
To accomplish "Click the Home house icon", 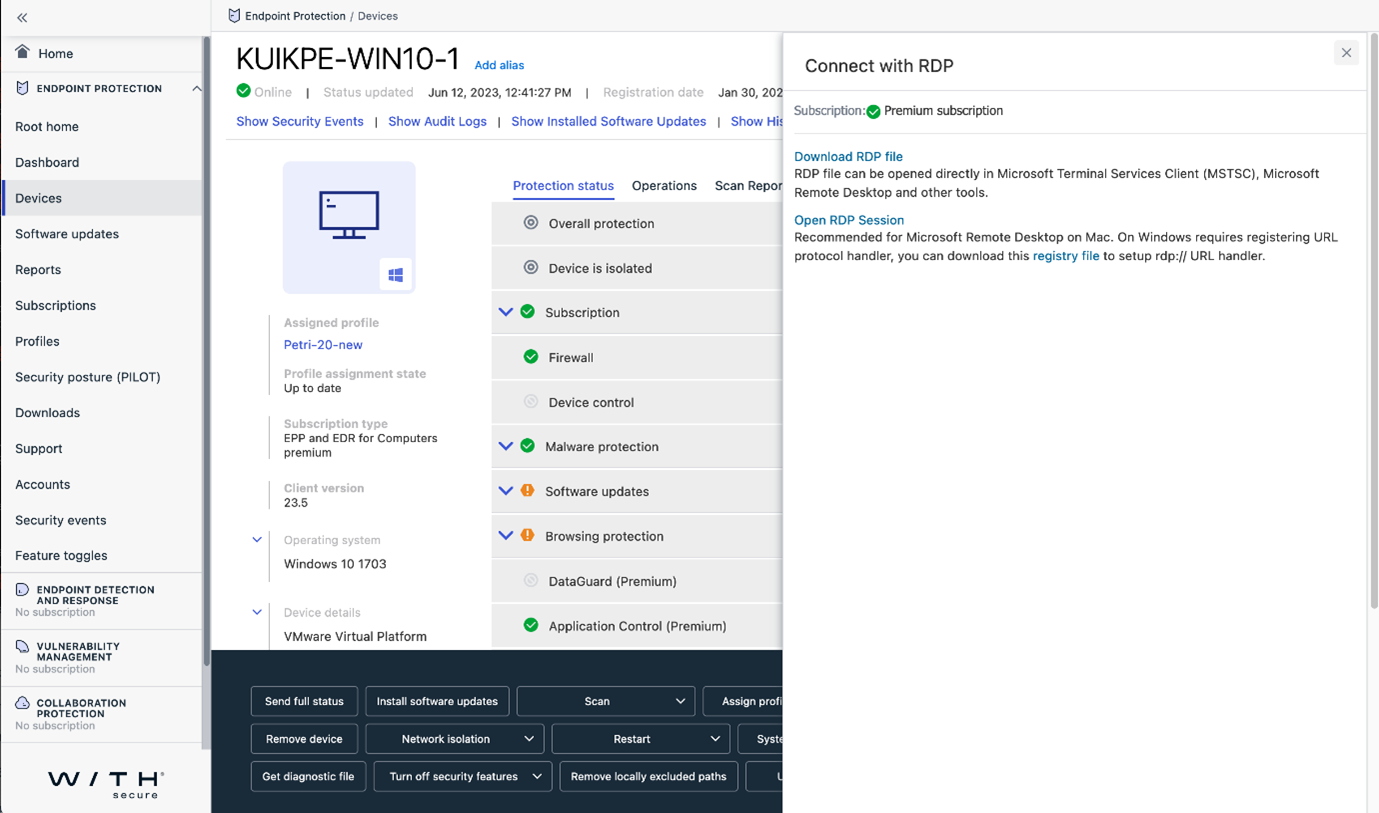I will coord(22,52).
